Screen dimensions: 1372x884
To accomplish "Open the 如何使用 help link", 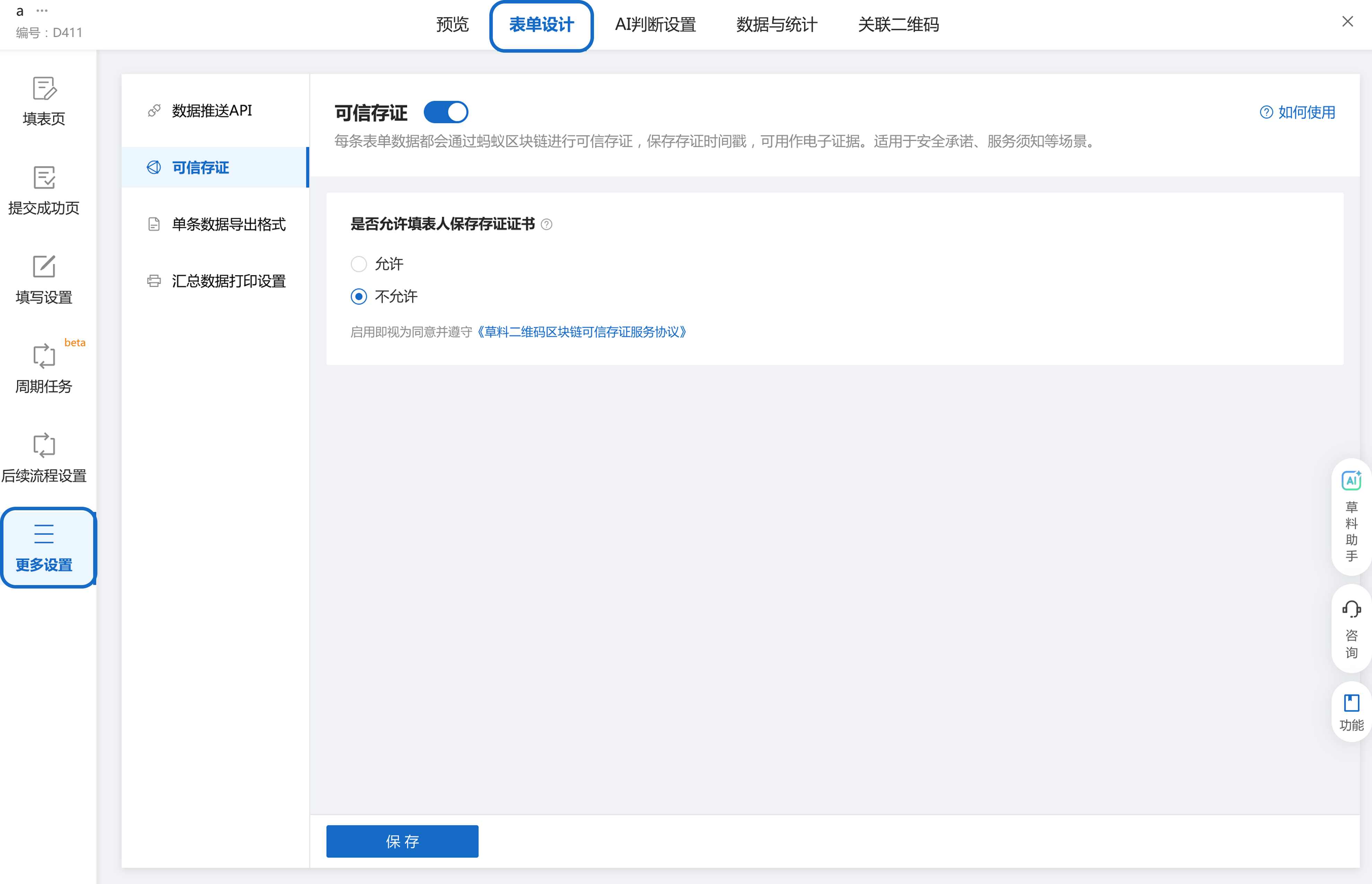I will pyautogui.click(x=1297, y=113).
